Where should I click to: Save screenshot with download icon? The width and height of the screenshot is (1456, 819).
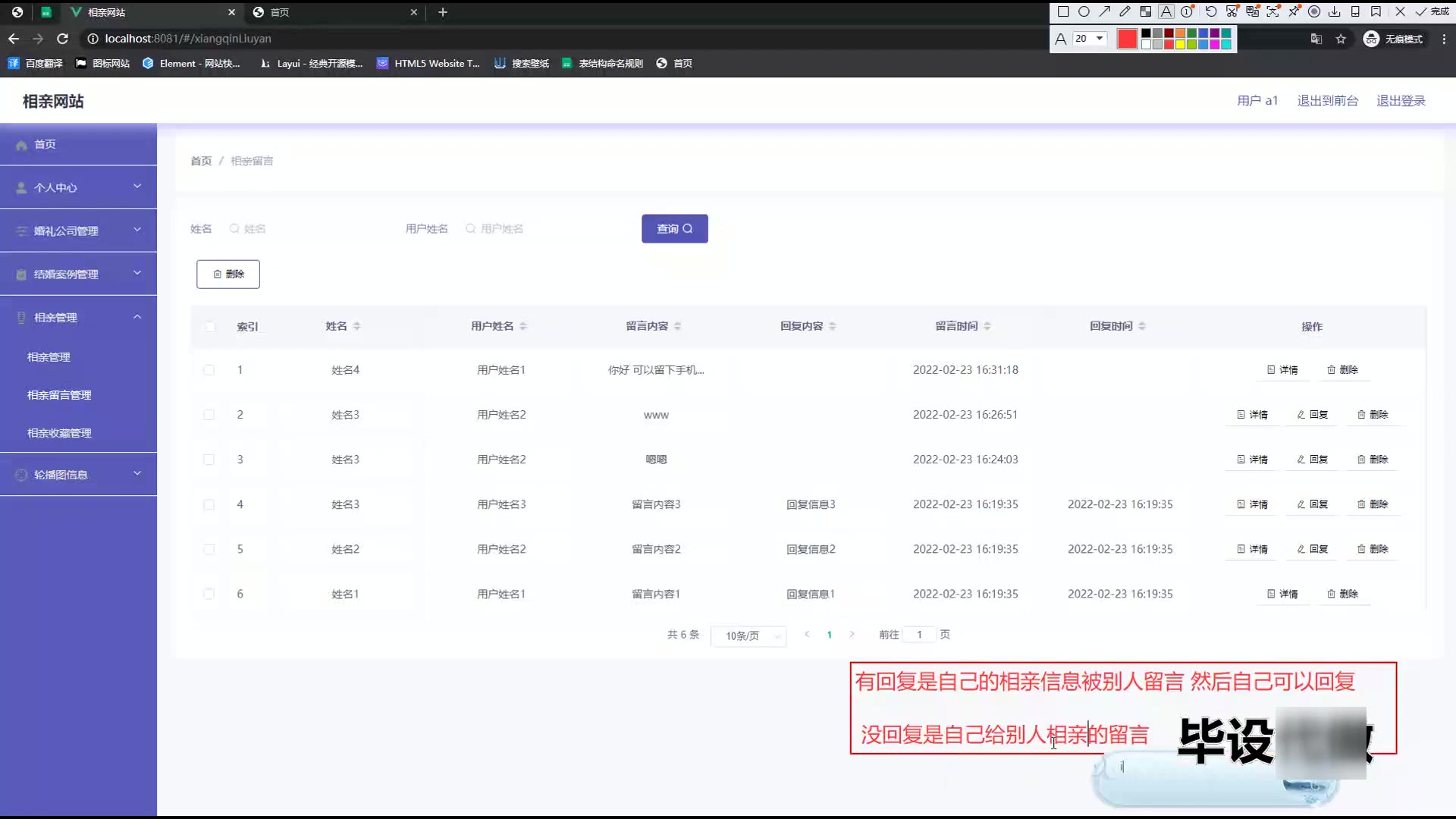(1335, 11)
